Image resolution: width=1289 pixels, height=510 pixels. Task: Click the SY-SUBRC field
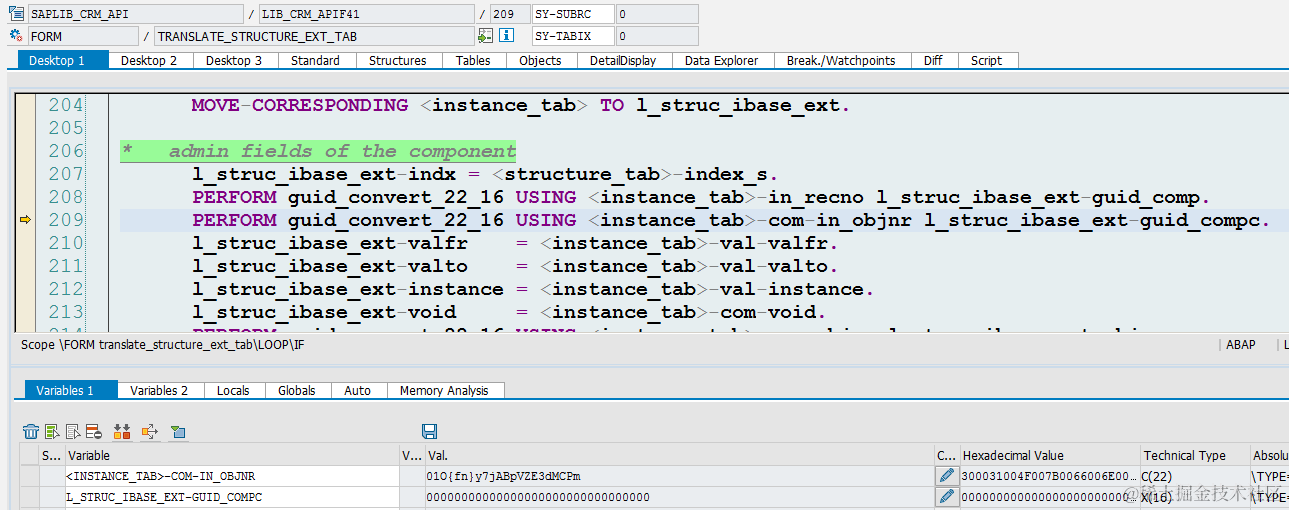click(573, 14)
